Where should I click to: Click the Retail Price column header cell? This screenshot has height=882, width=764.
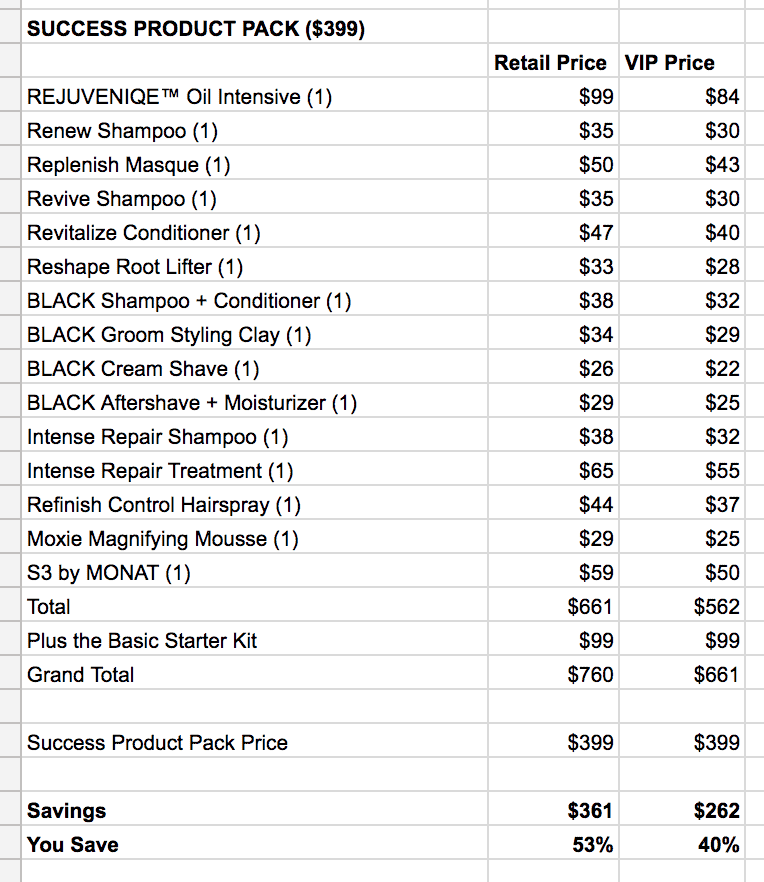point(550,63)
